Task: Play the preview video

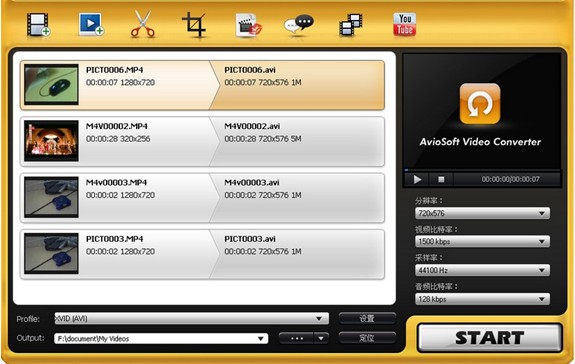Action: coord(417,179)
